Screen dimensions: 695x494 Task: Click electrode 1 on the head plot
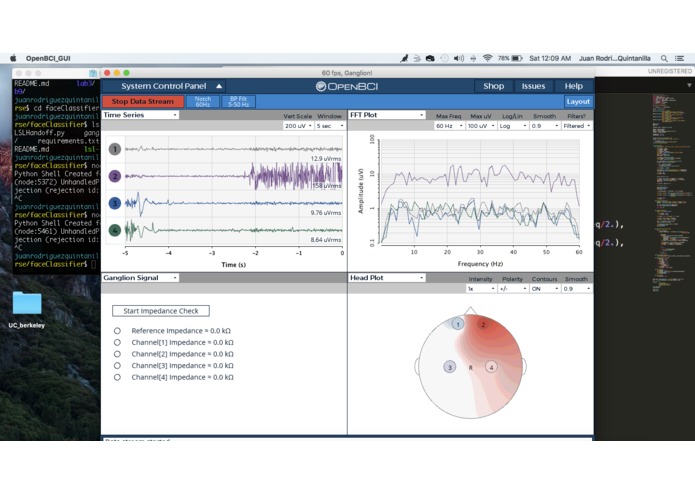[458, 324]
